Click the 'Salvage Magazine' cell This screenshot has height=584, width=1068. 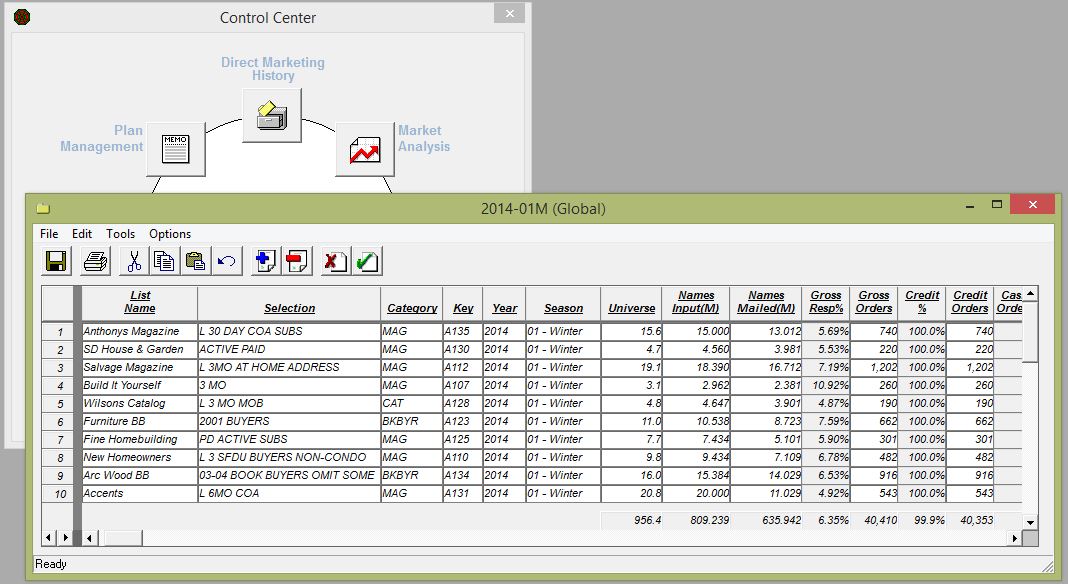140,368
